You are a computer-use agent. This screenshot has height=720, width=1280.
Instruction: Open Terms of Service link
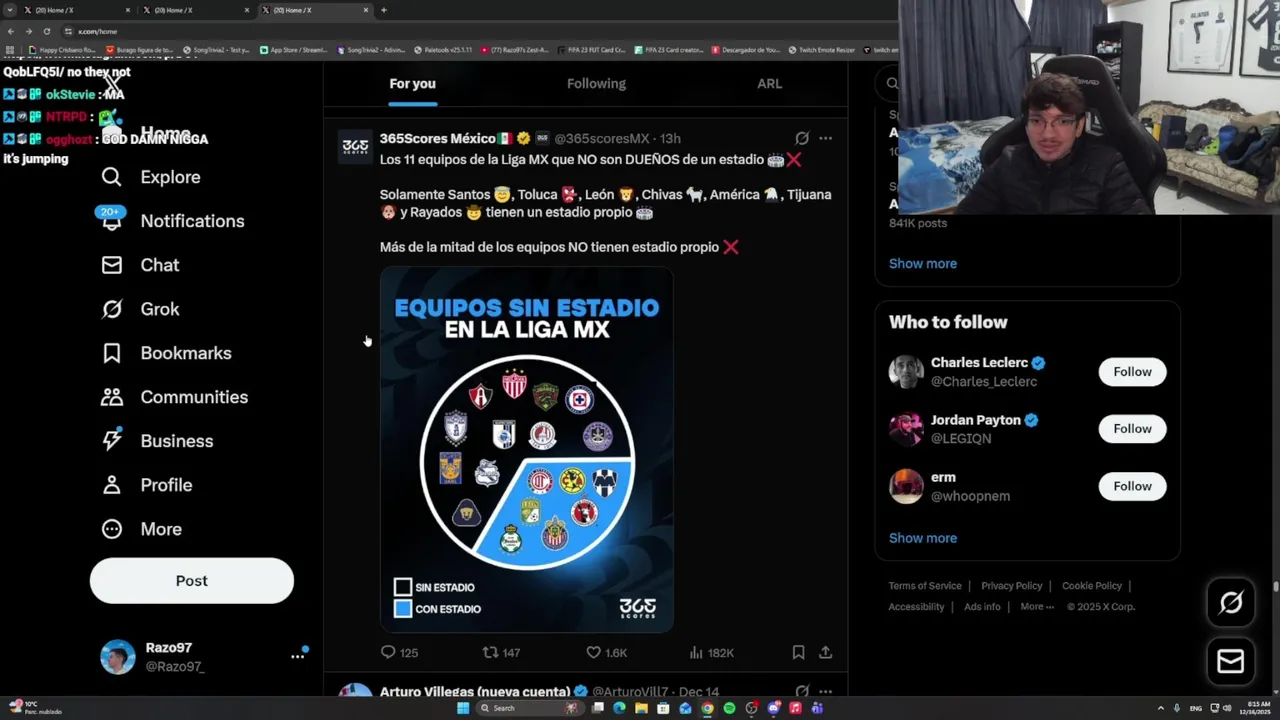tap(925, 586)
